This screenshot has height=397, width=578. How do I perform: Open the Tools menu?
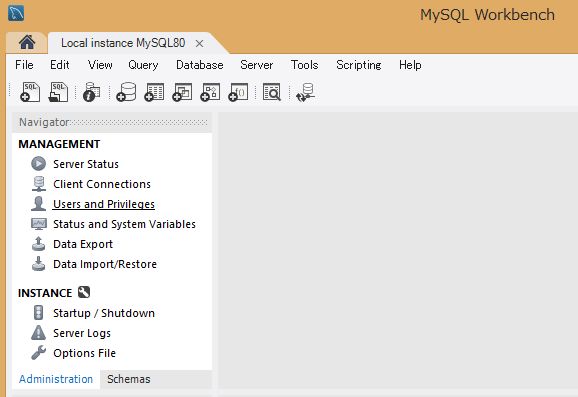[304, 65]
